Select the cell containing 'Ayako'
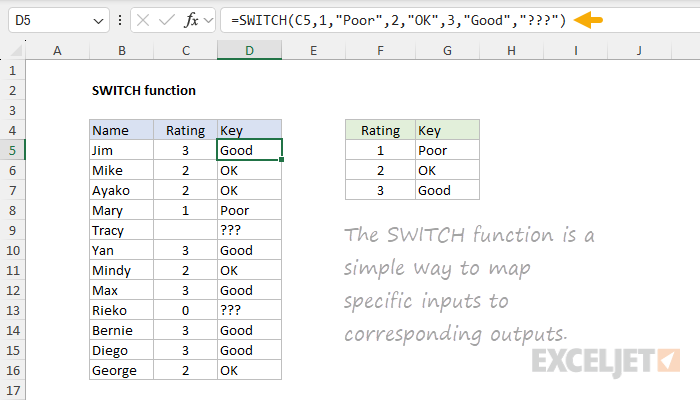700x400 pixels. tap(121, 190)
